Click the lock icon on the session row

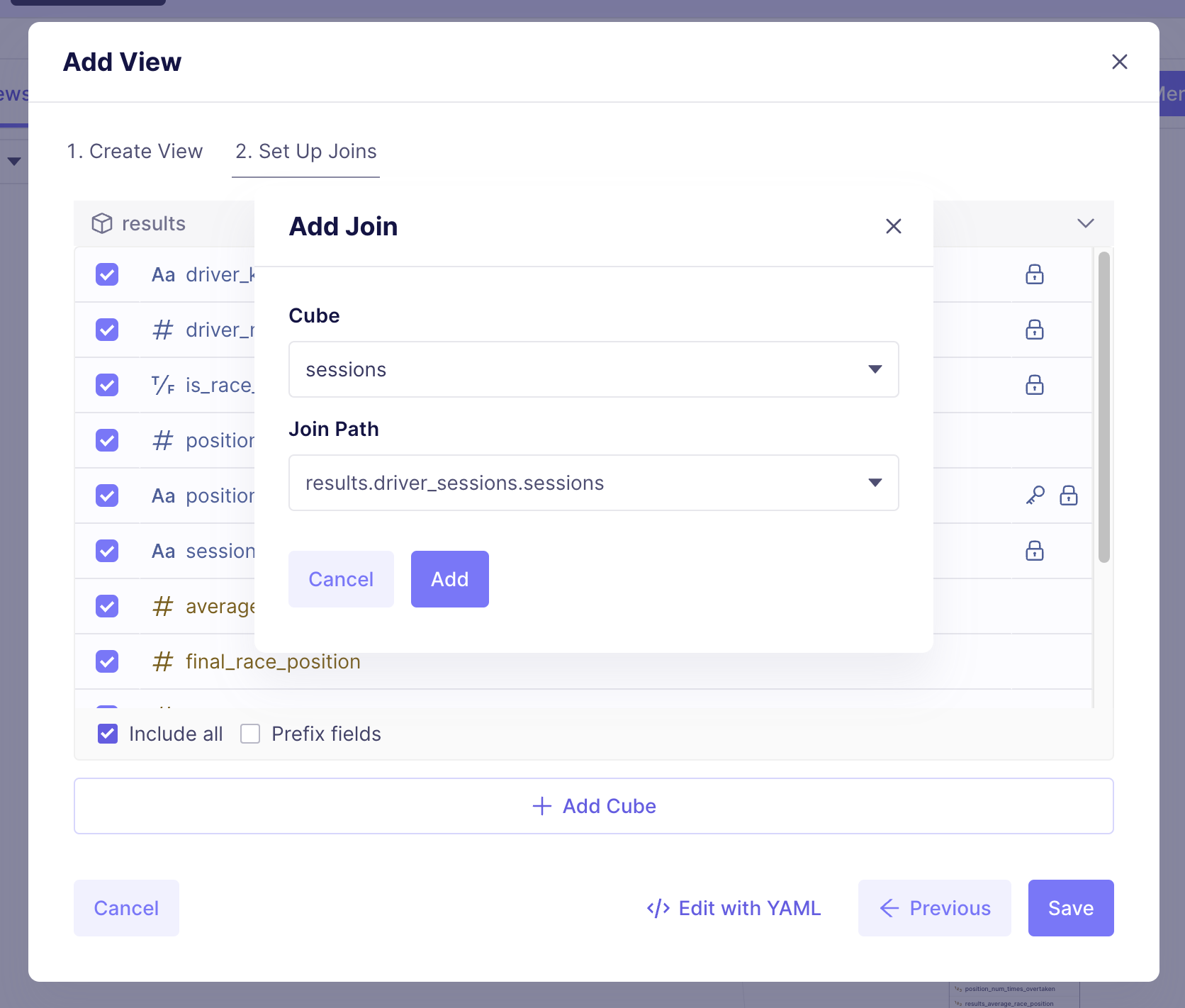[x=1034, y=551]
